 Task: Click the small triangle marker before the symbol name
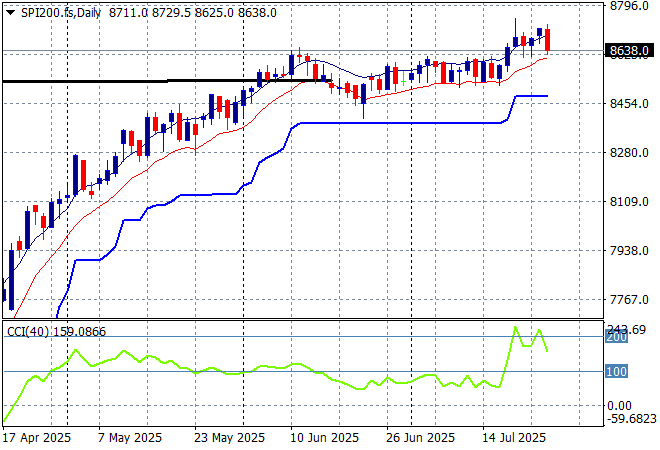pyautogui.click(x=11, y=12)
